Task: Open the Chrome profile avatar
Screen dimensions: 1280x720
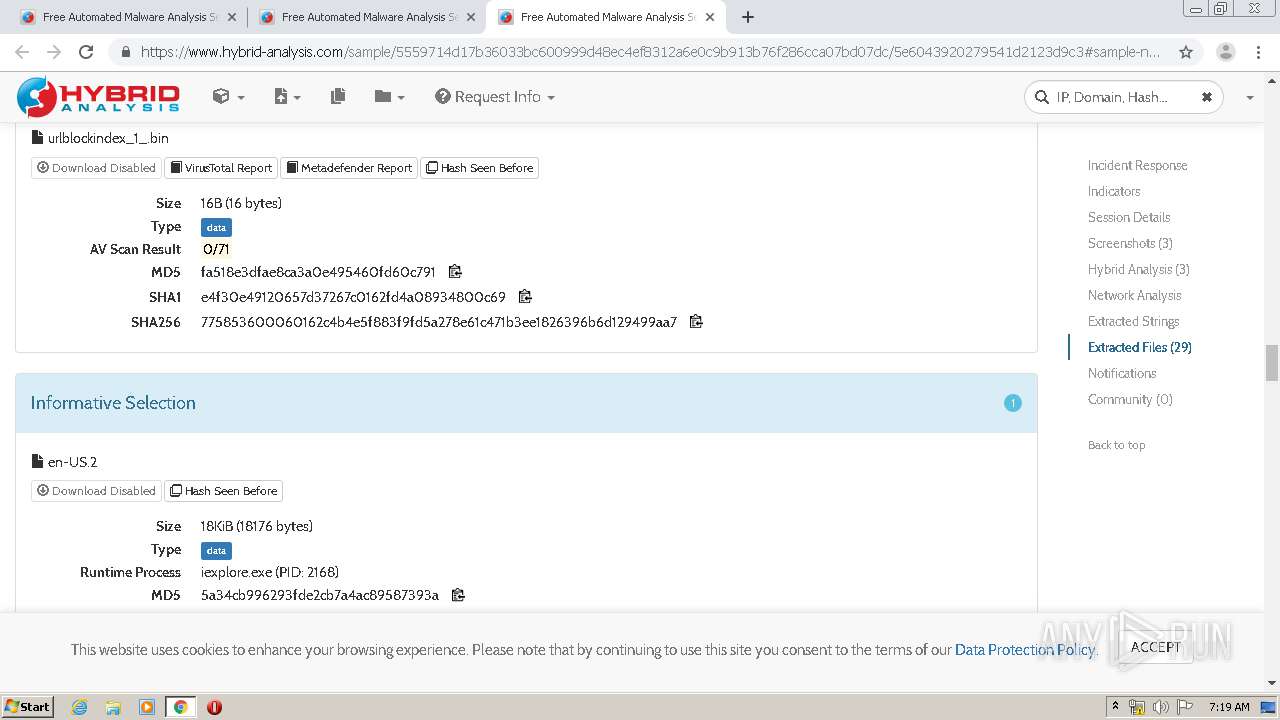Action: coord(1225,52)
